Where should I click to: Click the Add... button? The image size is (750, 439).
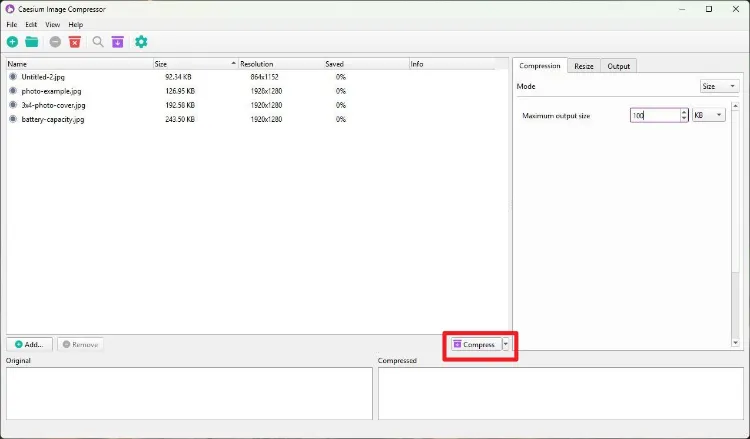click(30, 344)
